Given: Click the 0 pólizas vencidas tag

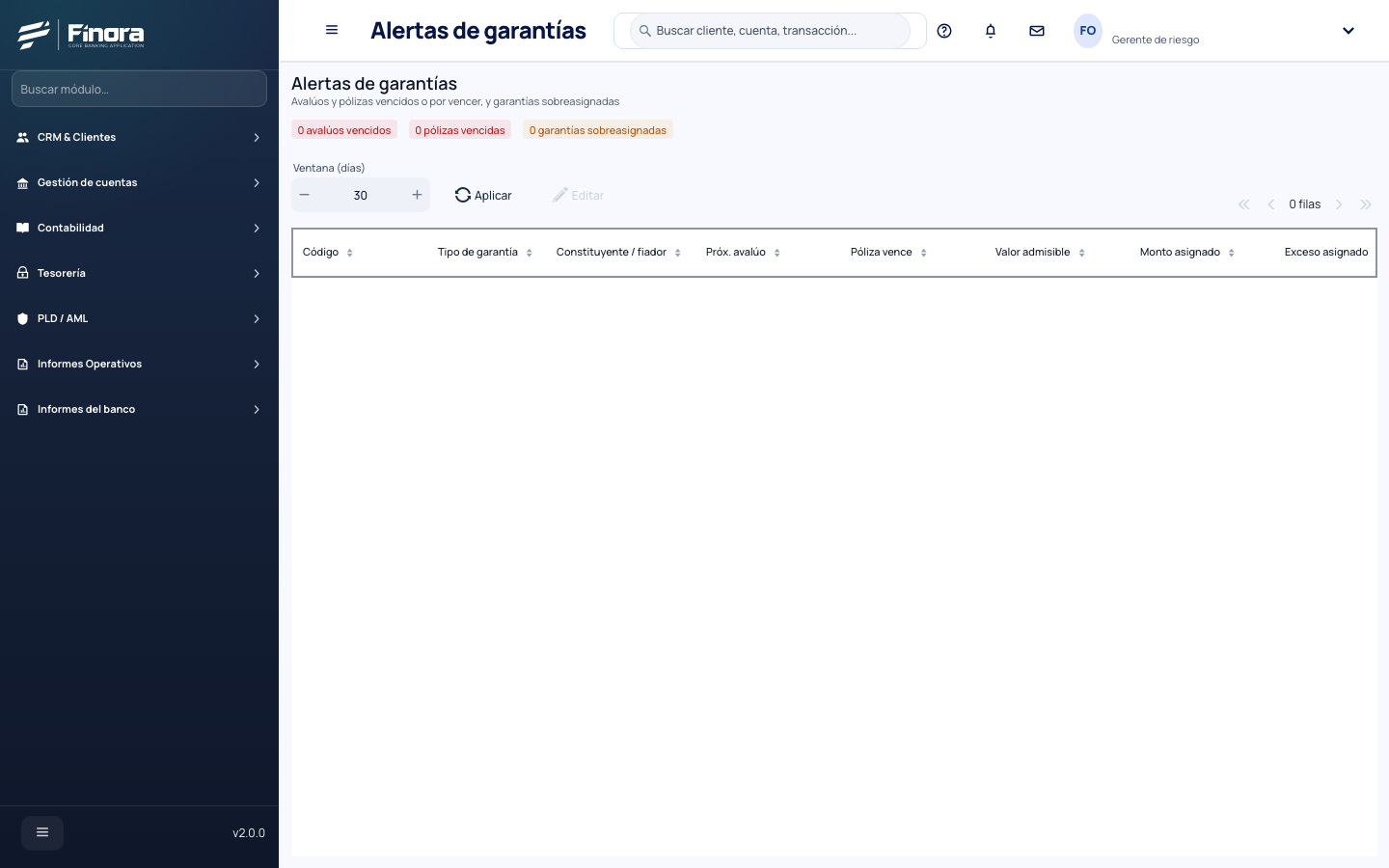Looking at the screenshot, I should click(460, 130).
